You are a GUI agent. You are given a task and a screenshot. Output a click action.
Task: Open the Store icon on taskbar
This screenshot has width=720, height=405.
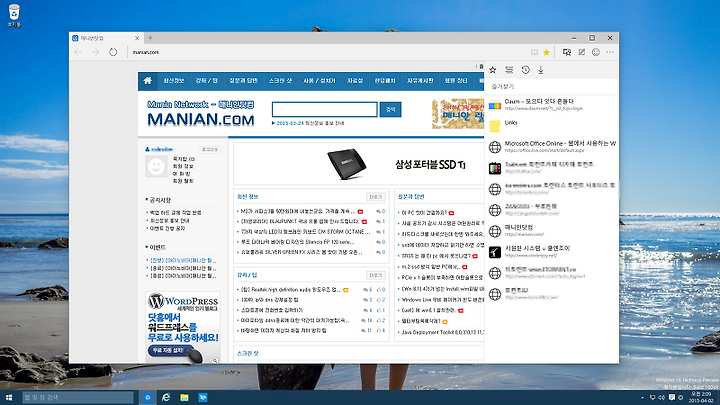[x=202, y=397]
